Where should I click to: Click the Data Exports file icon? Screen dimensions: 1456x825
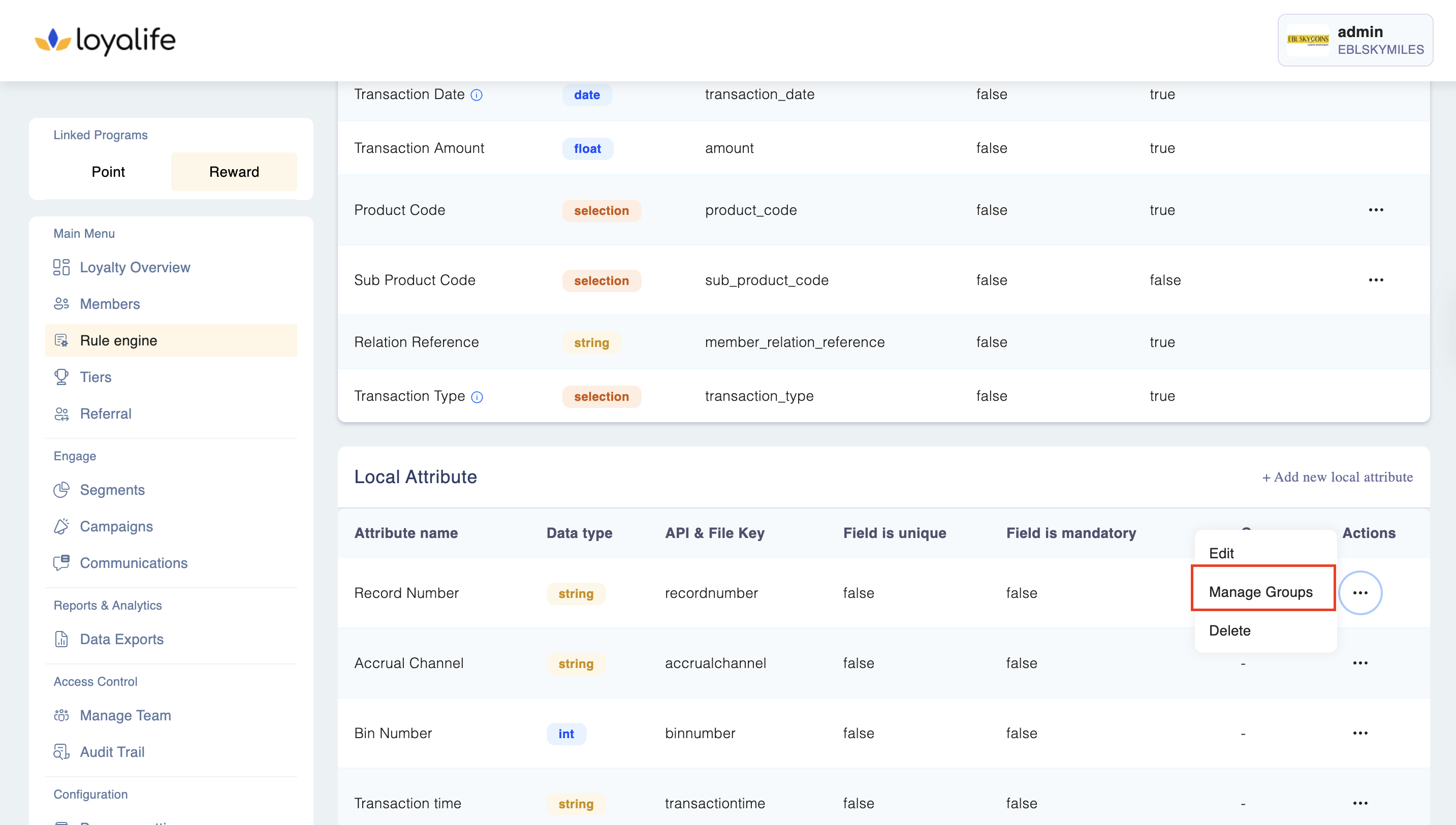[61, 640]
